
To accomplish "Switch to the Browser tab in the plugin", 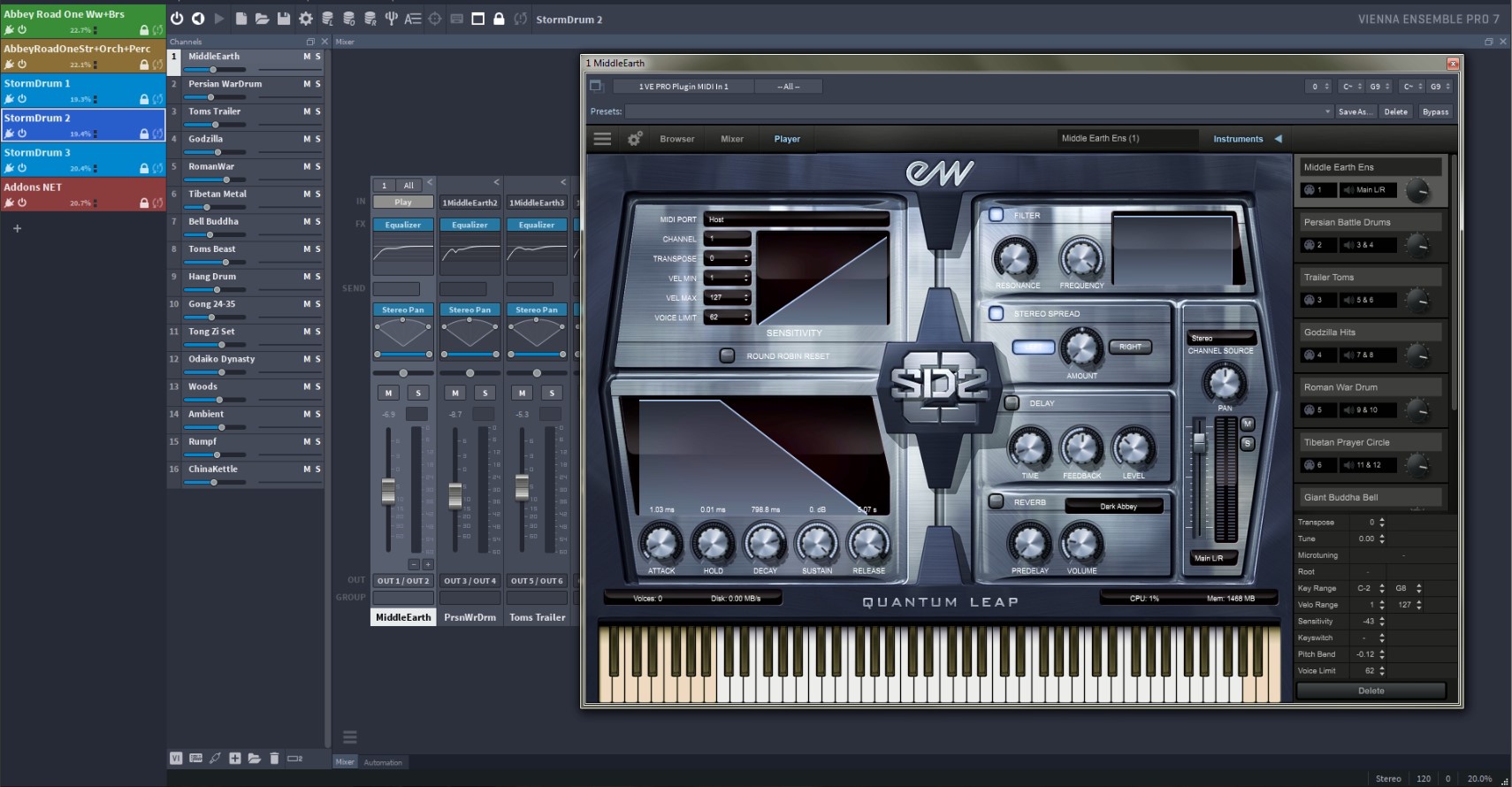I will tap(676, 139).
